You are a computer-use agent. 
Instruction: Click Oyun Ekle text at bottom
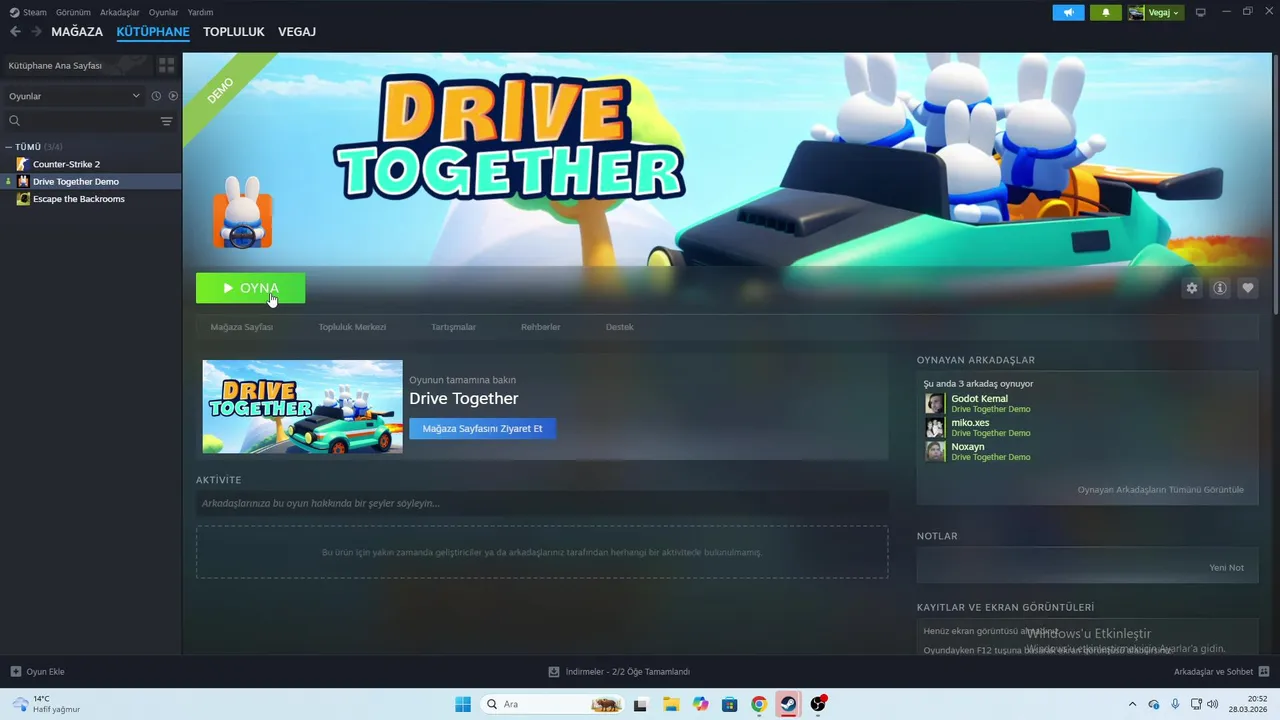point(45,672)
